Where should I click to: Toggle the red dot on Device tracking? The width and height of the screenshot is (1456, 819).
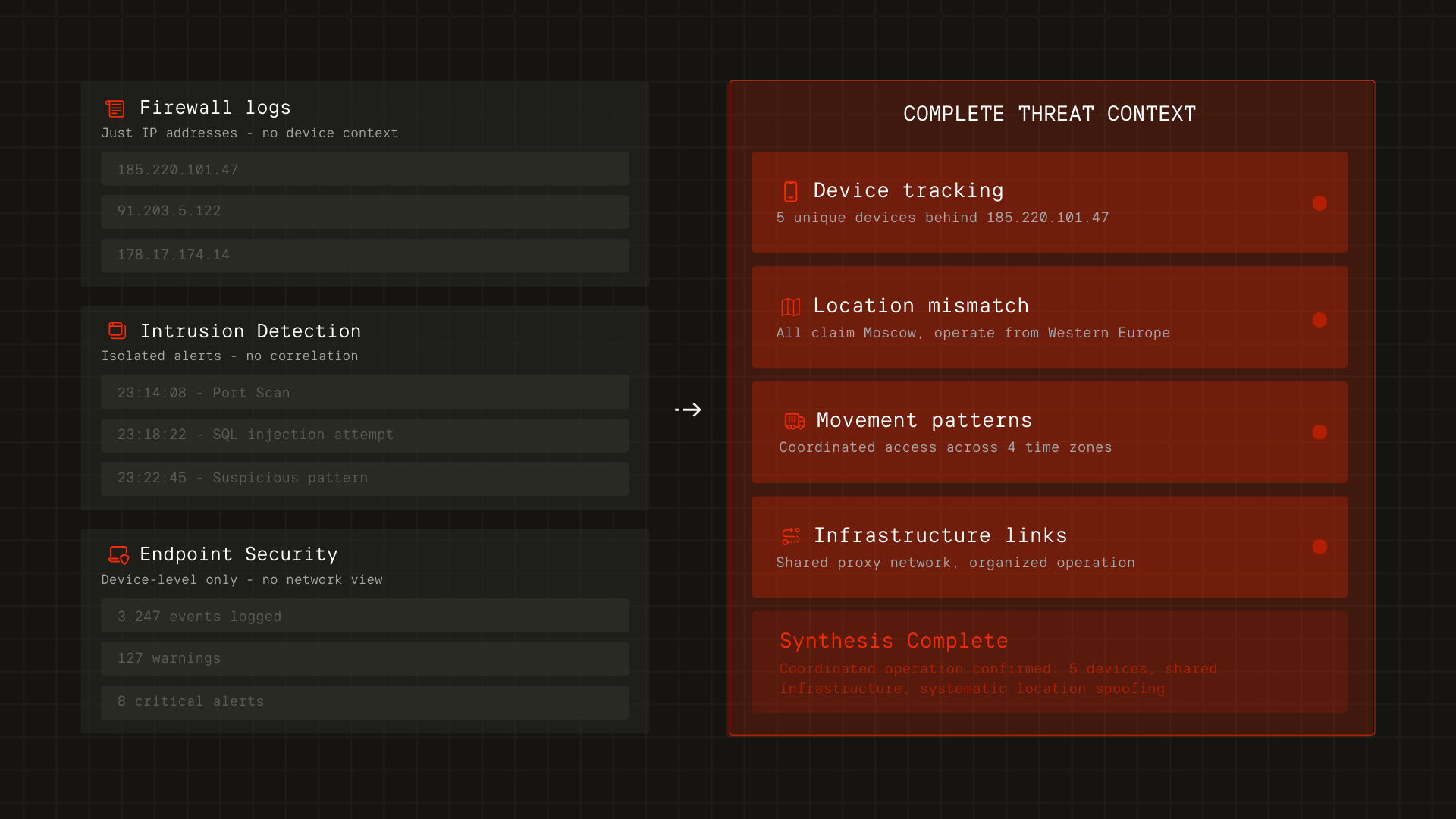[x=1319, y=203]
